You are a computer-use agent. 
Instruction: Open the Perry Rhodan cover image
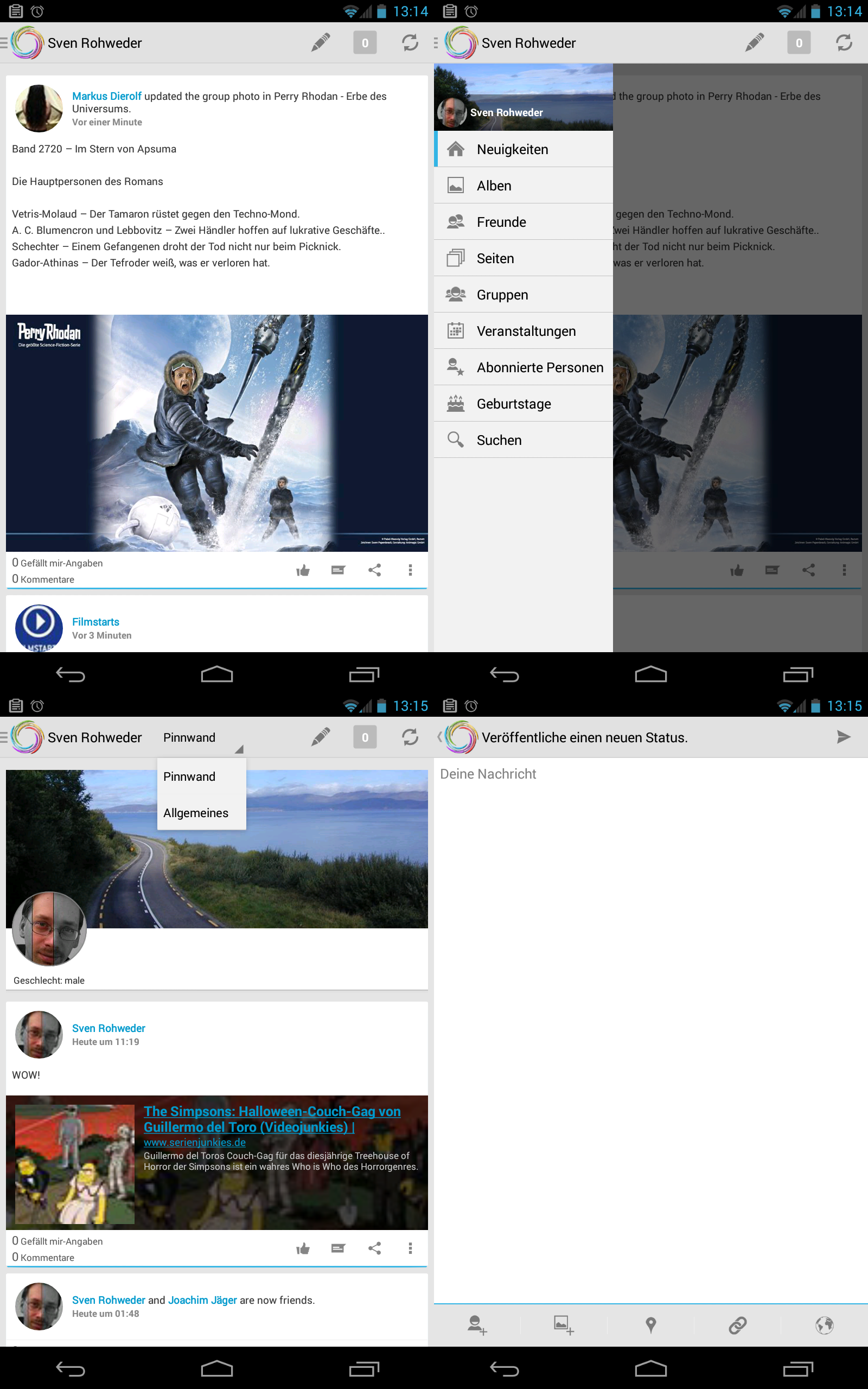tap(216, 433)
